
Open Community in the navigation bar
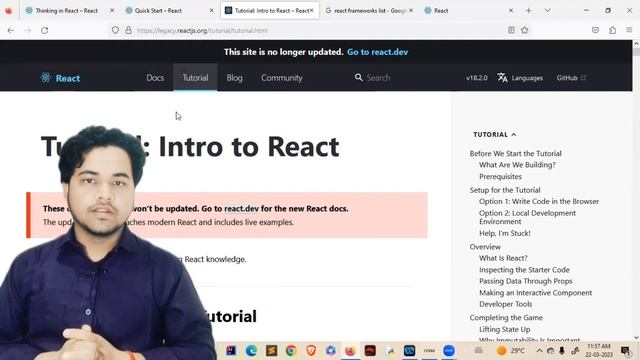[282, 78]
